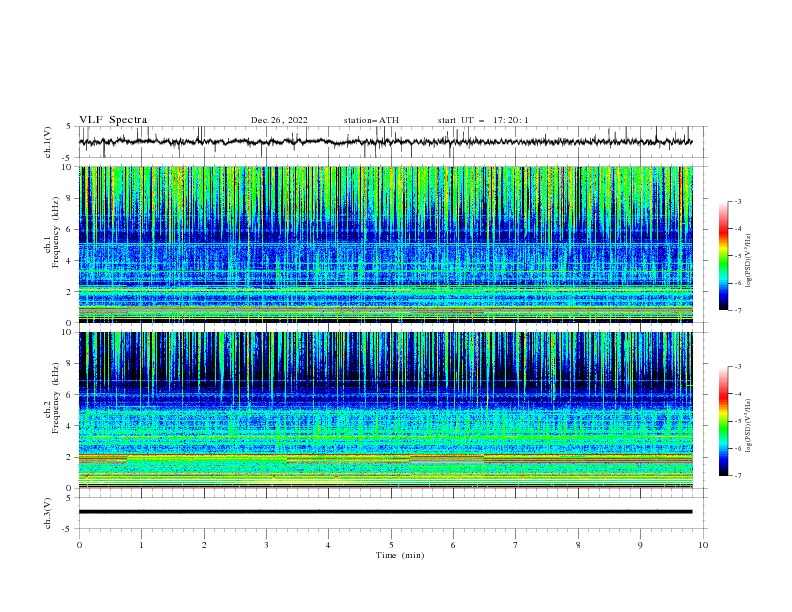Screen dimensions: 792x612
Task: Click the "4" kHz tick of ch.2 frequency axis
Action: point(69,426)
